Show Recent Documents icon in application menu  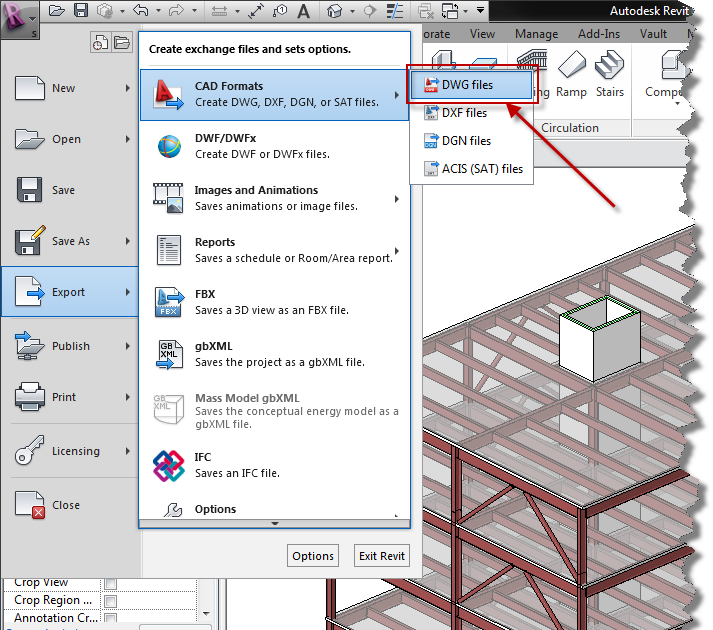pos(100,43)
